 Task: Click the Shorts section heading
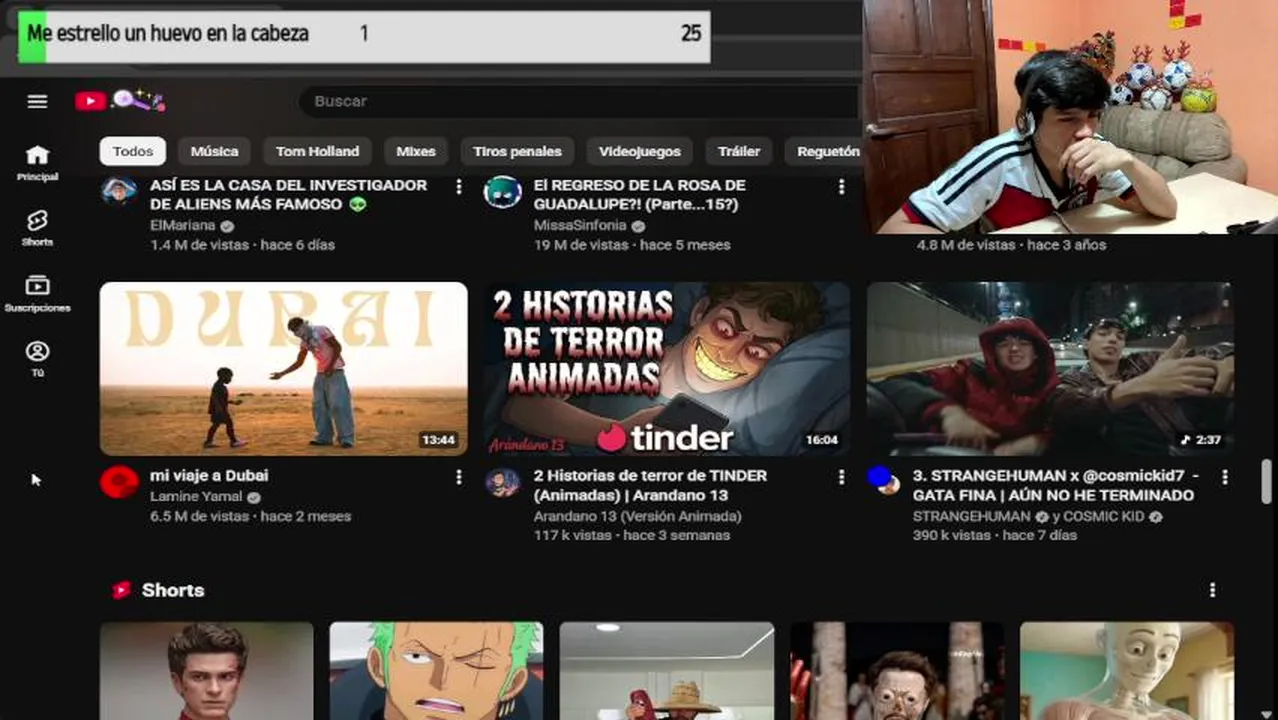(173, 590)
